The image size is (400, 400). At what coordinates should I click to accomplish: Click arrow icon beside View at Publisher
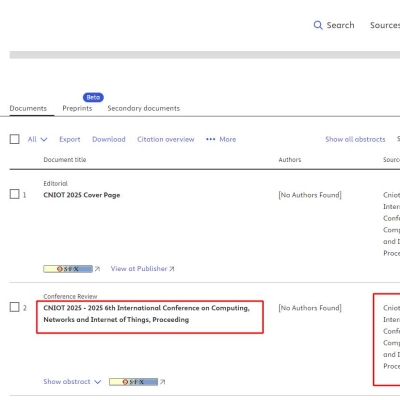(172, 269)
